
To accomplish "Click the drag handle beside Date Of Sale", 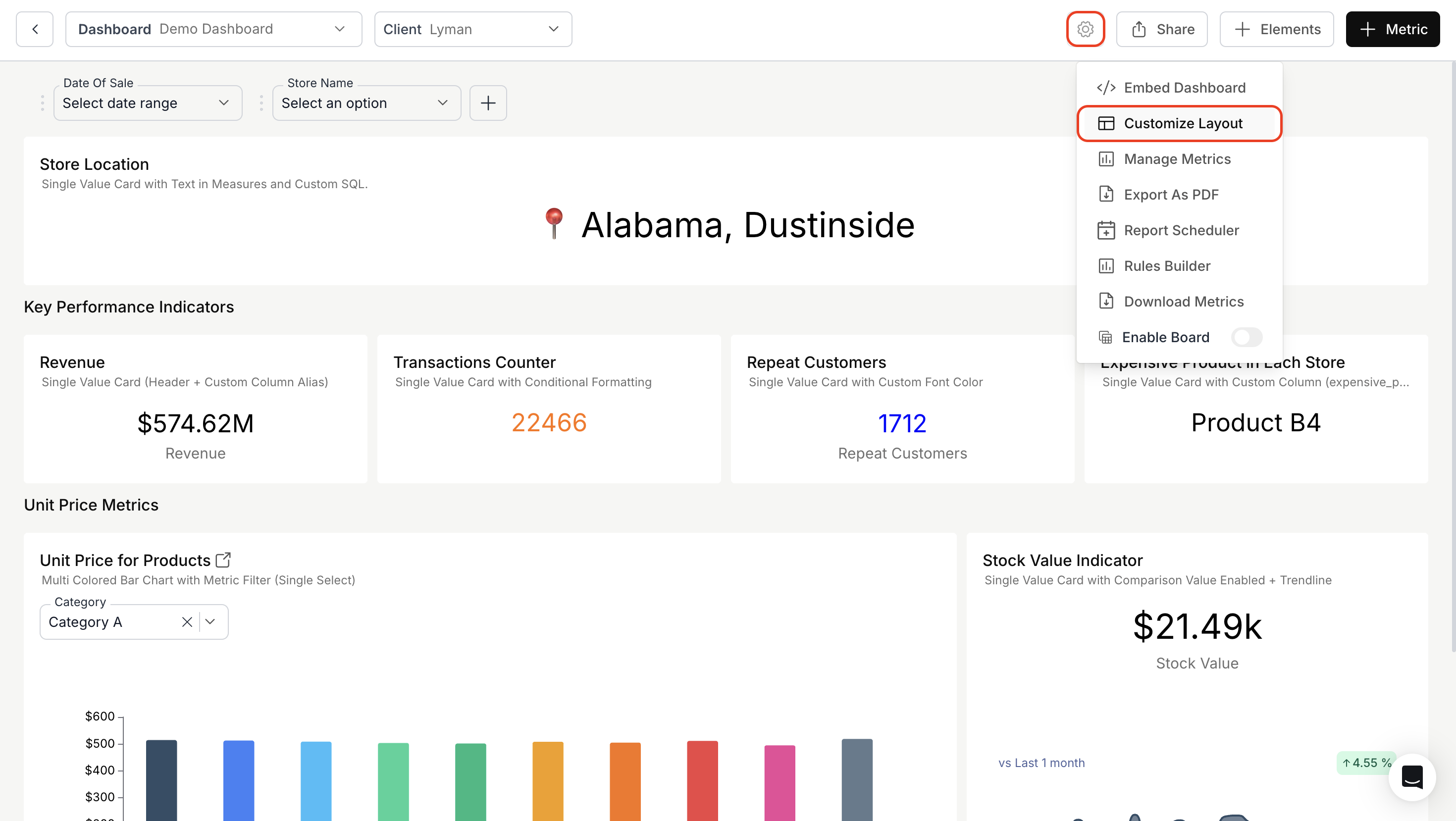I will (43, 103).
